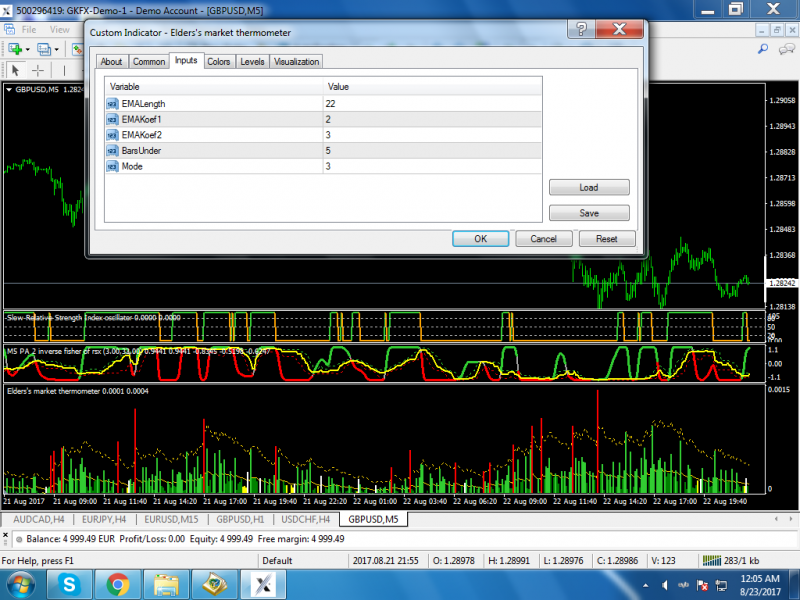Click the Value column header

432,87
